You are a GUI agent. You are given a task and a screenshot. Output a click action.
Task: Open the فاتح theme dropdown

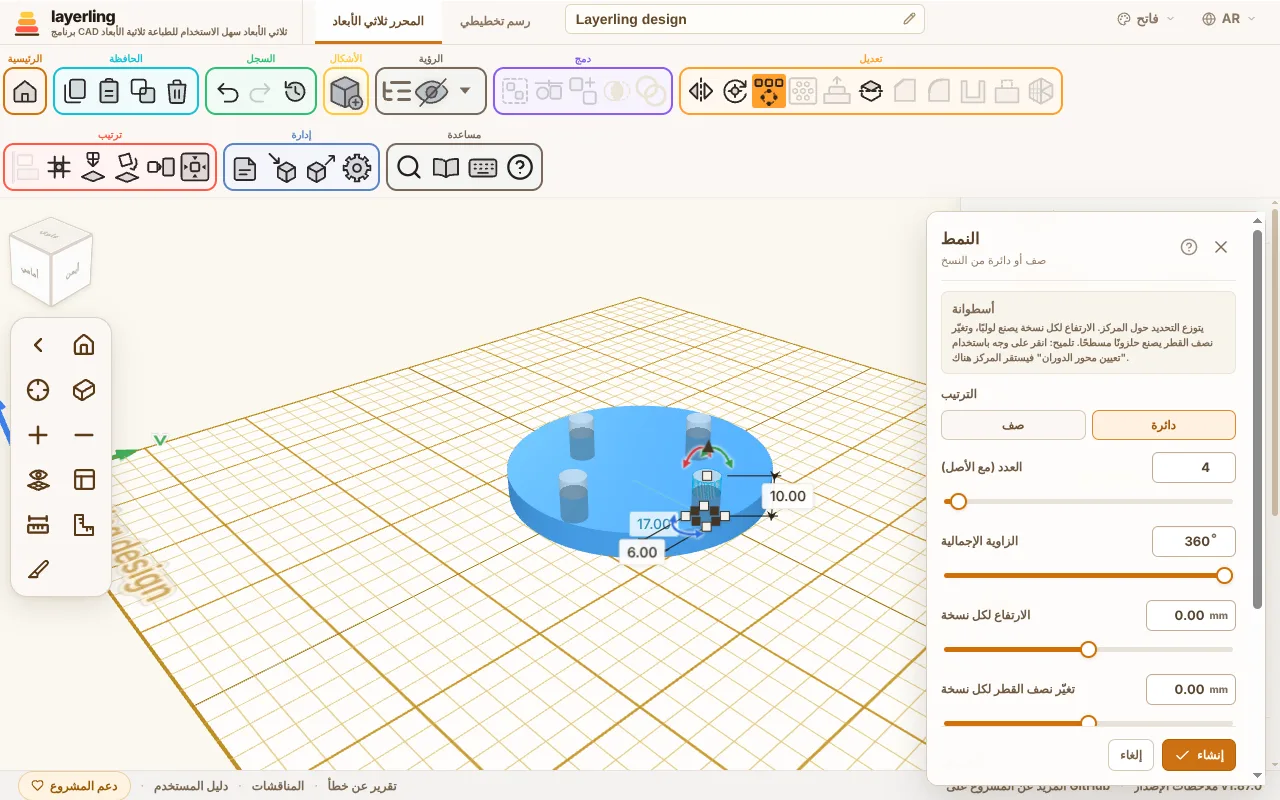click(x=1146, y=19)
